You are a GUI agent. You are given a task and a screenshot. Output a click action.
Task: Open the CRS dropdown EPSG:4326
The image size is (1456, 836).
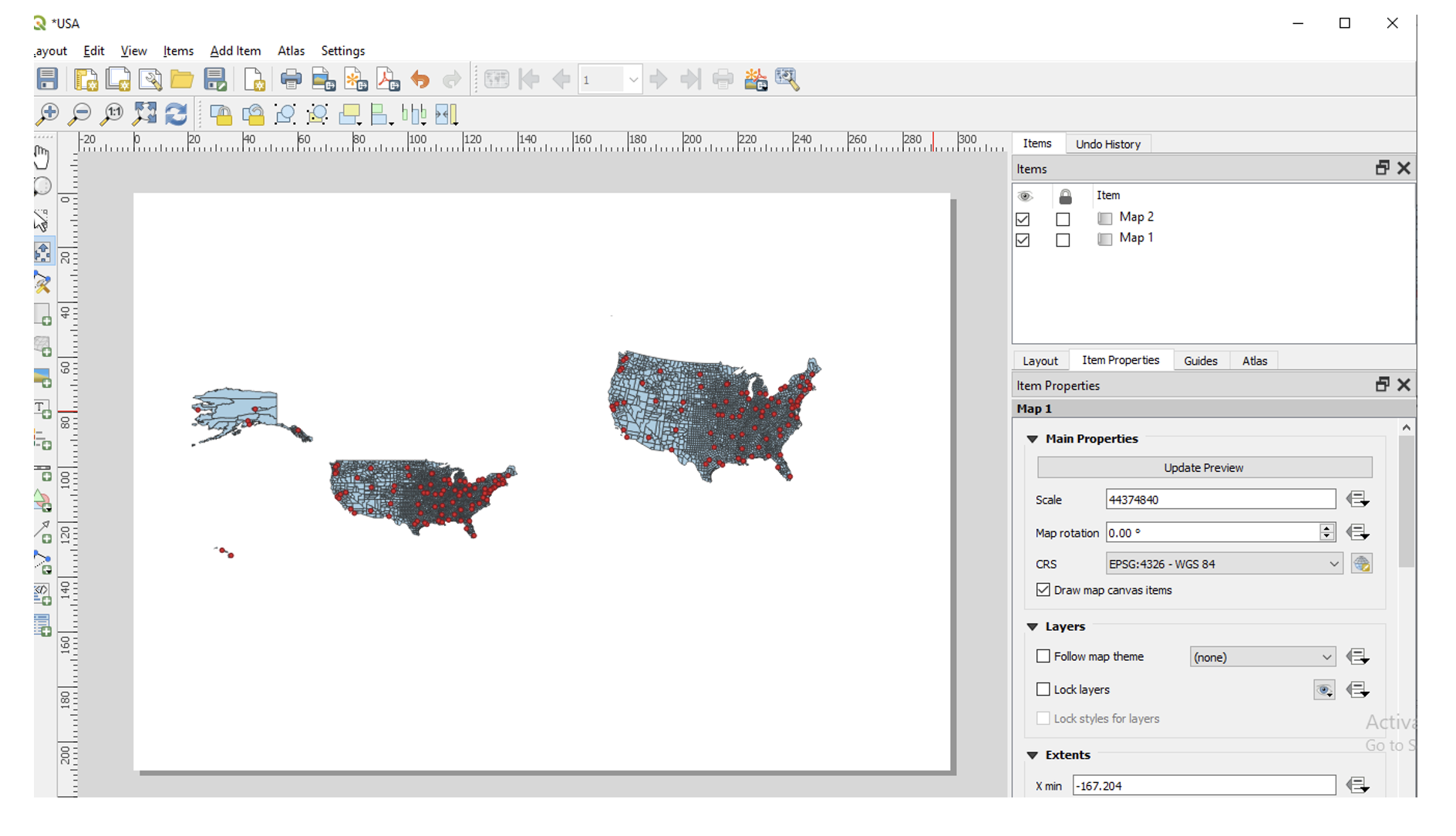[1224, 564]
